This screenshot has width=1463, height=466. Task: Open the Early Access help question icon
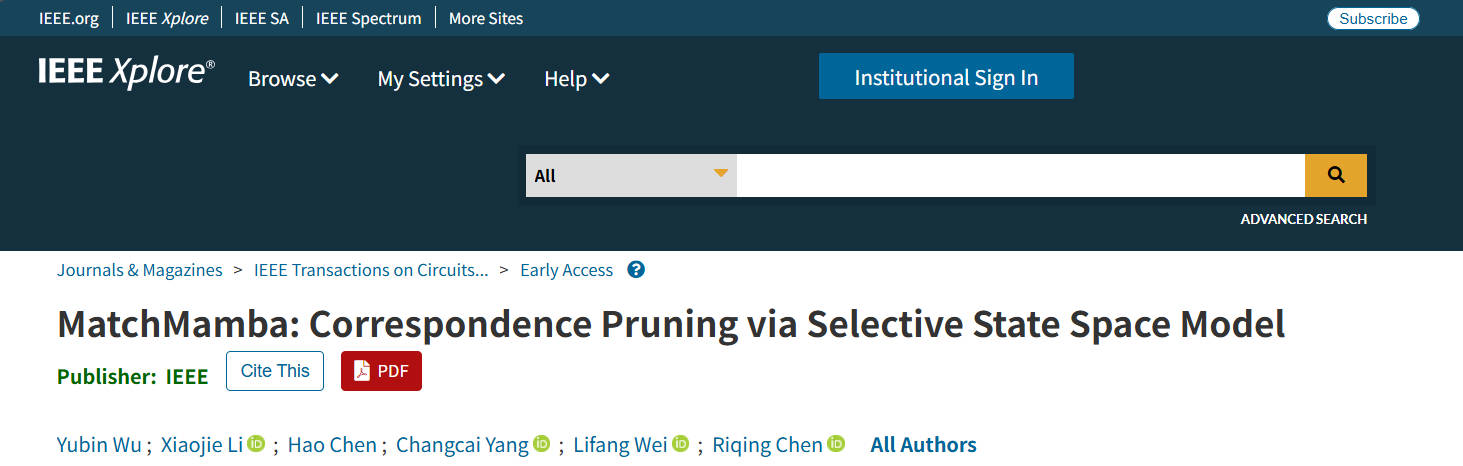tap(636, 270)
